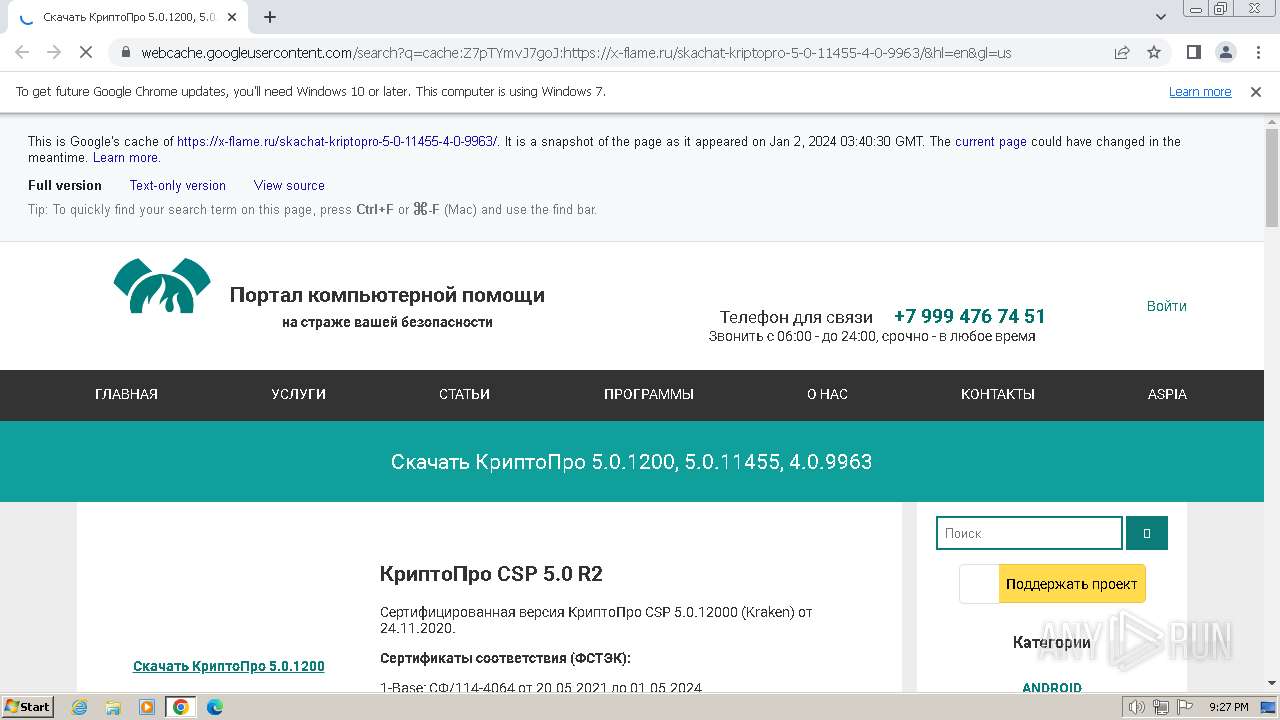Click Chrome icon in taskbar

click(180, 707)
